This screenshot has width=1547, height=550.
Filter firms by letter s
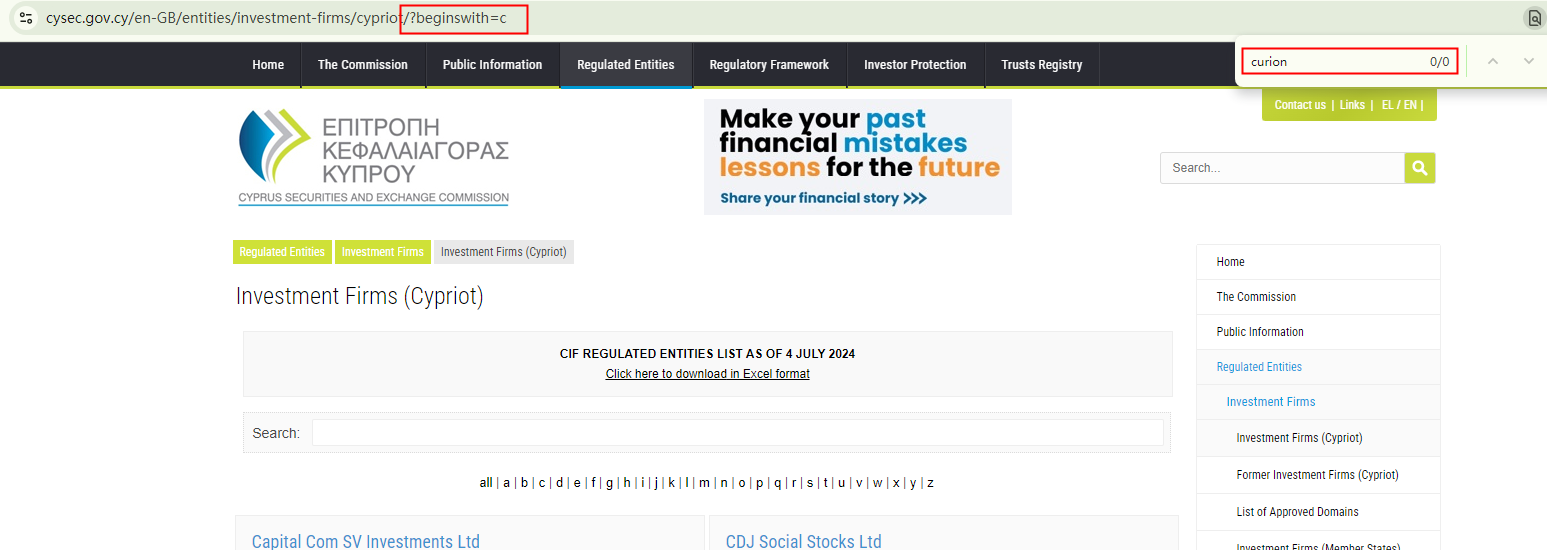(810, 483)
